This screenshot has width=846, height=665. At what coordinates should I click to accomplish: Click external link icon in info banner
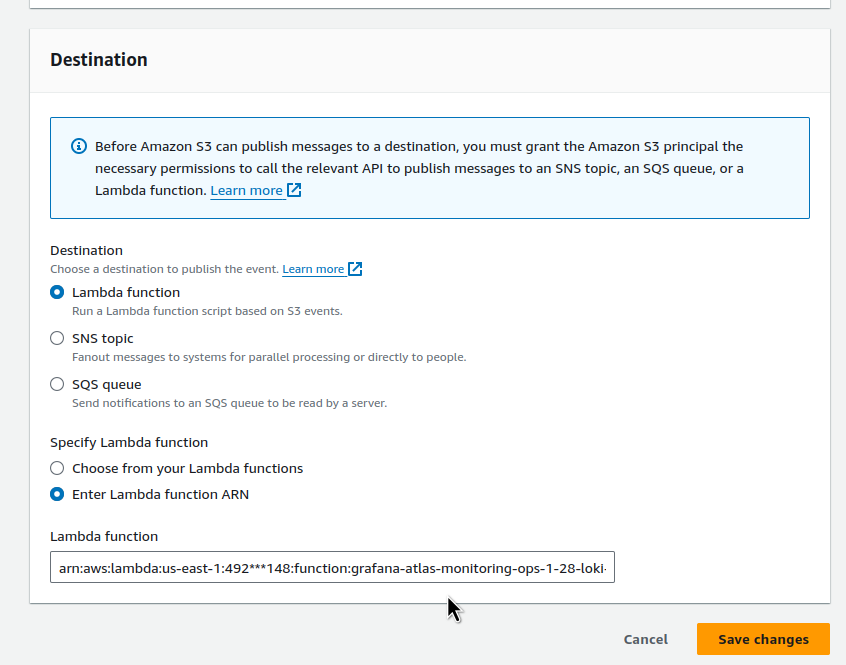click(294, 190)
